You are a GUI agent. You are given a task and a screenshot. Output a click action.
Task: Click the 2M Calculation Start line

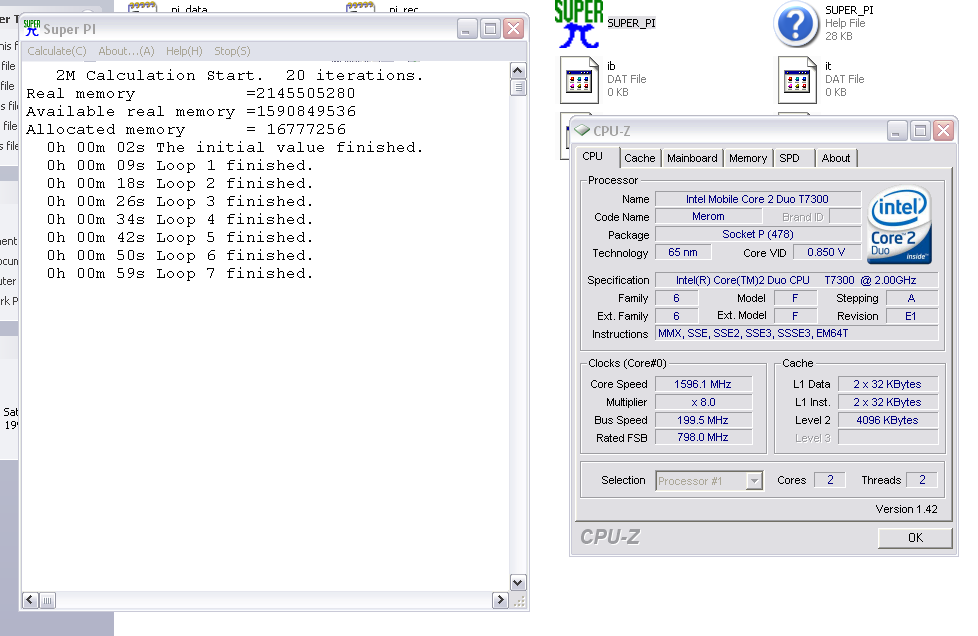point(240,75)
